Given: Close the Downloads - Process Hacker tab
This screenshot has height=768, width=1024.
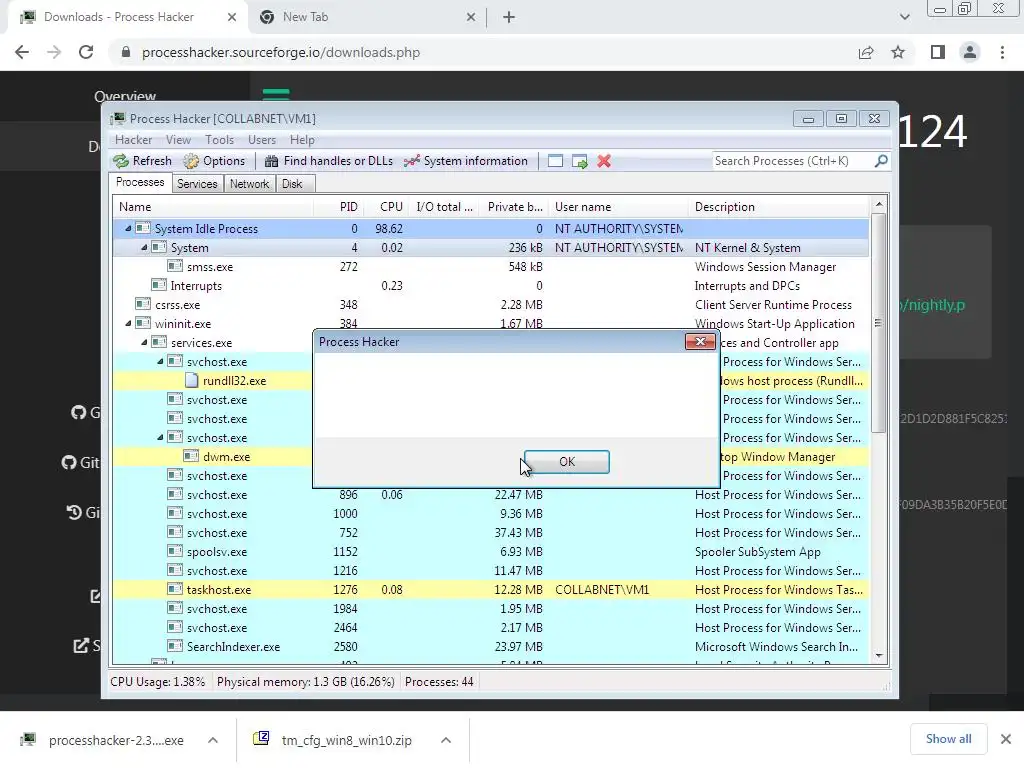Looking at the screenshot, I should coord(232,17).
